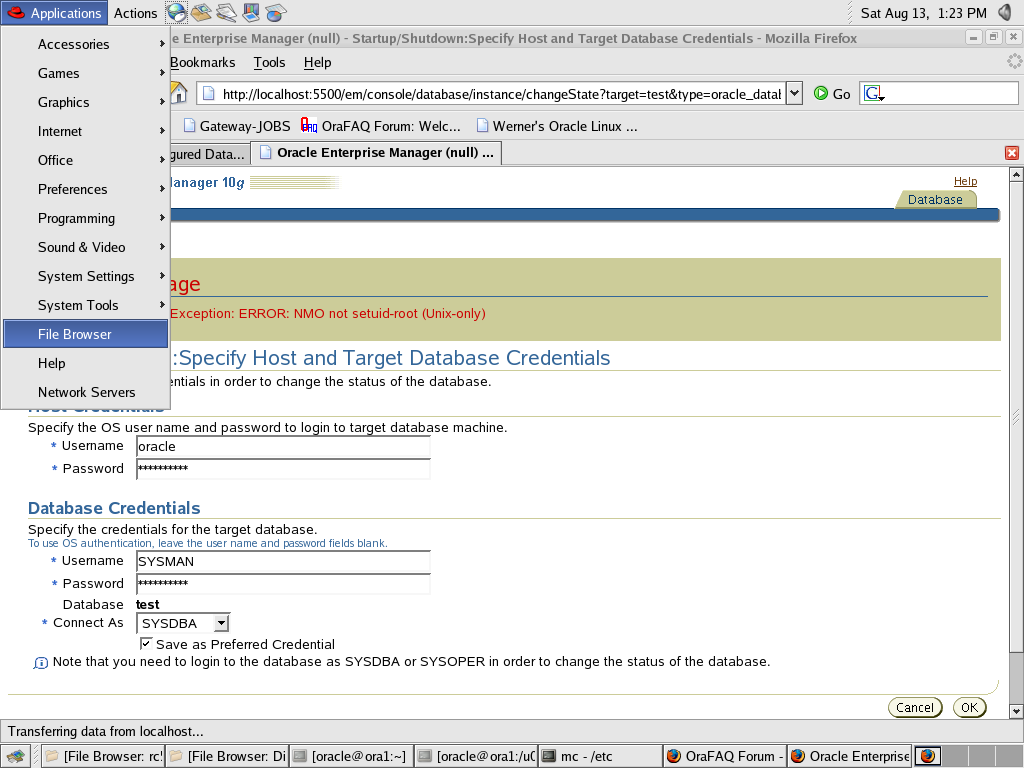Image resolution: width=1024 pixels, height=768 pixels.
Task: Expand the Accessories submenu
Action: tap(86, 44)
